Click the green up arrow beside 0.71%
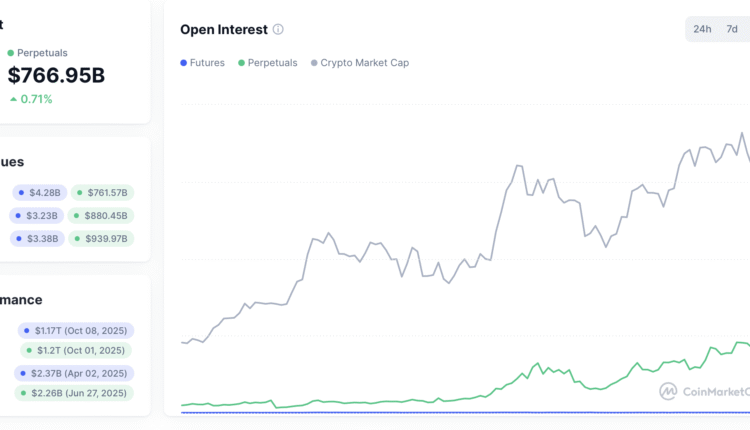The width and height of the screenshot is (750, 430). click(12, 99)
